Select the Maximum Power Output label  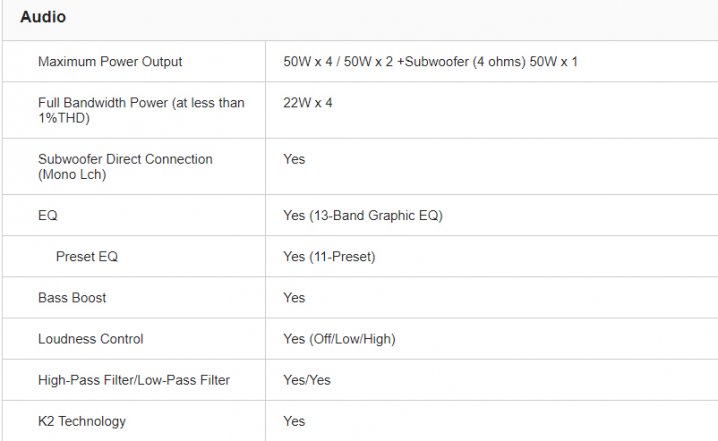click(110, 62)
